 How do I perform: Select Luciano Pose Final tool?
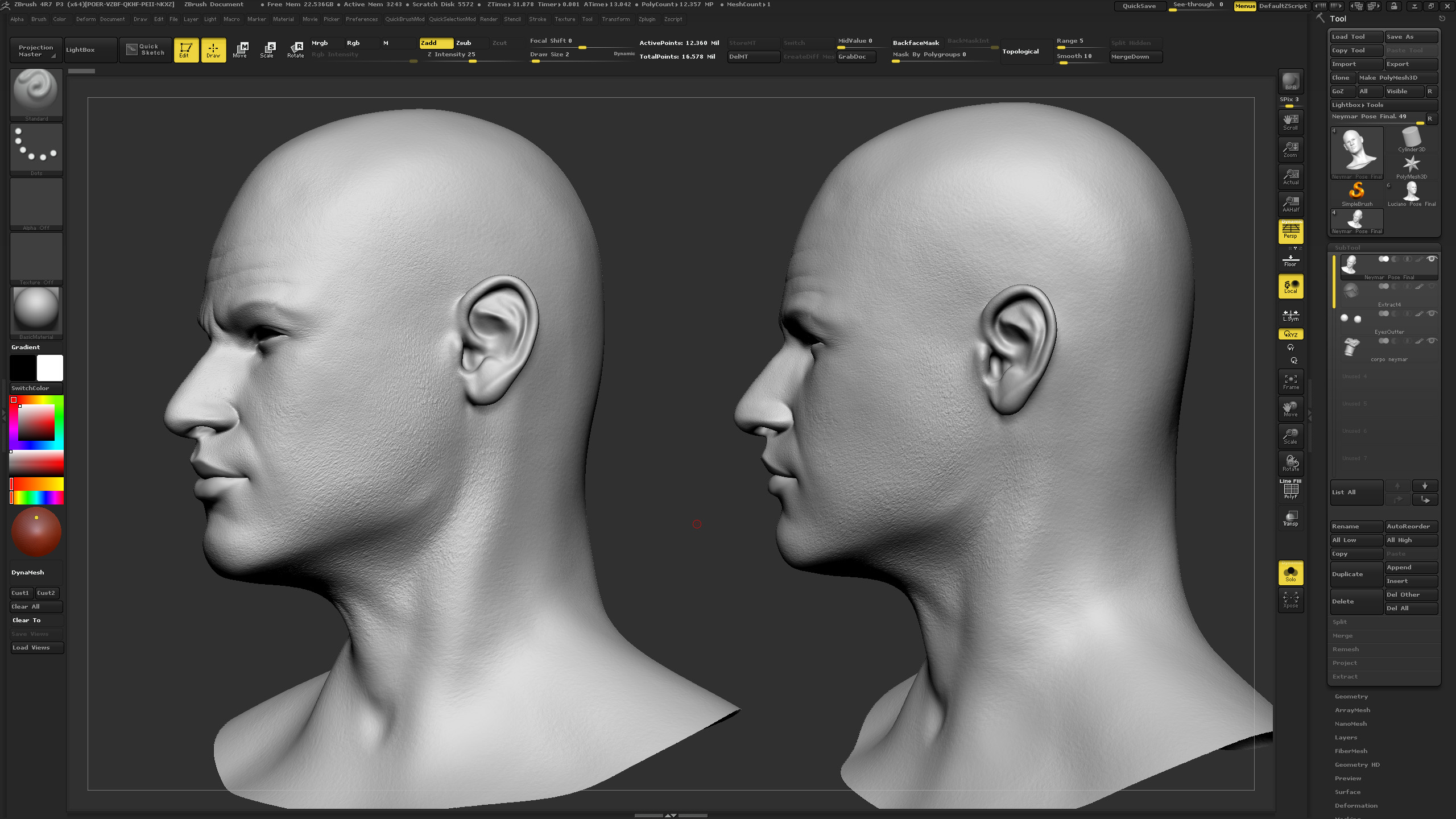tap(1411, 194)
